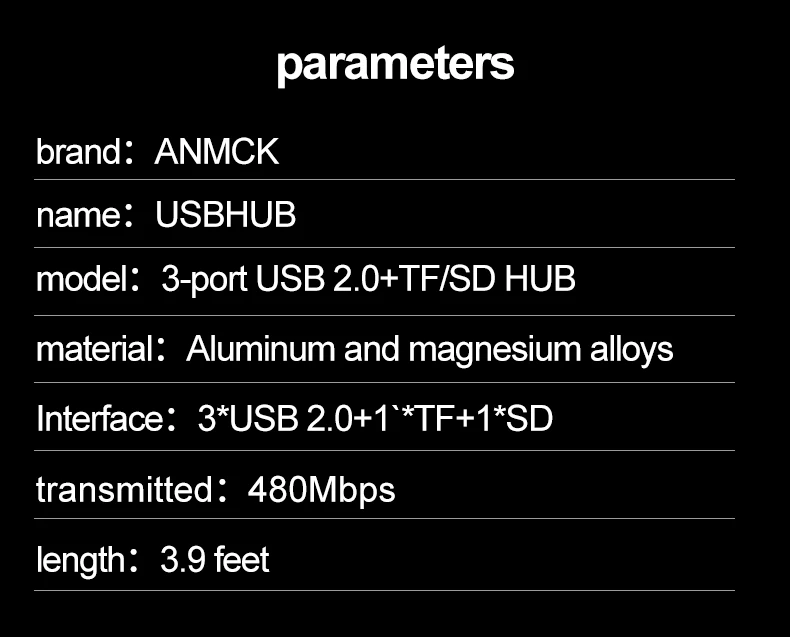
Task: Select the ANMCK brand value
Action: 217,152
